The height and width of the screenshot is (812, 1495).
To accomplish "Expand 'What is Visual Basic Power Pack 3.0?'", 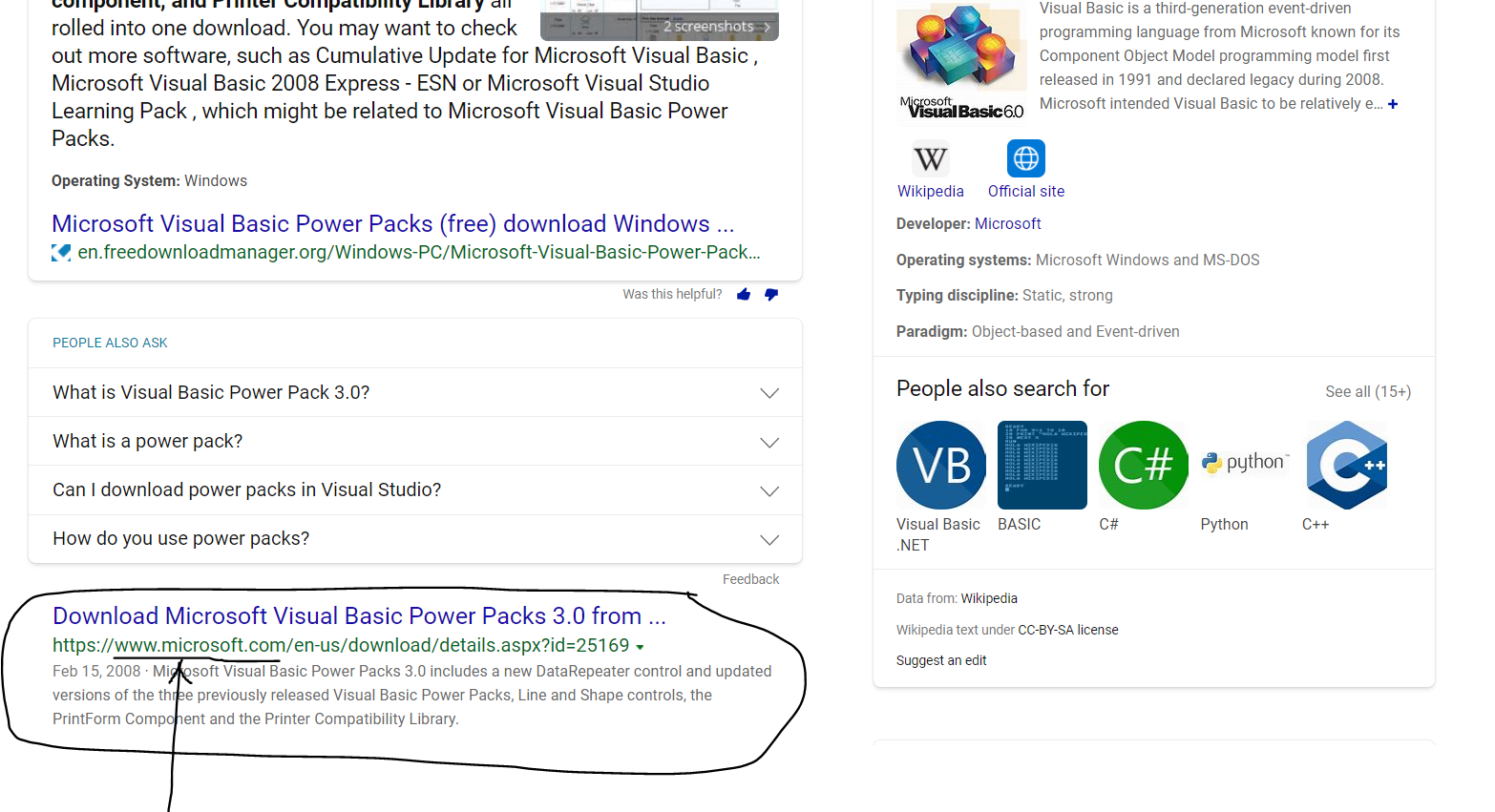I will click(415, 392).
